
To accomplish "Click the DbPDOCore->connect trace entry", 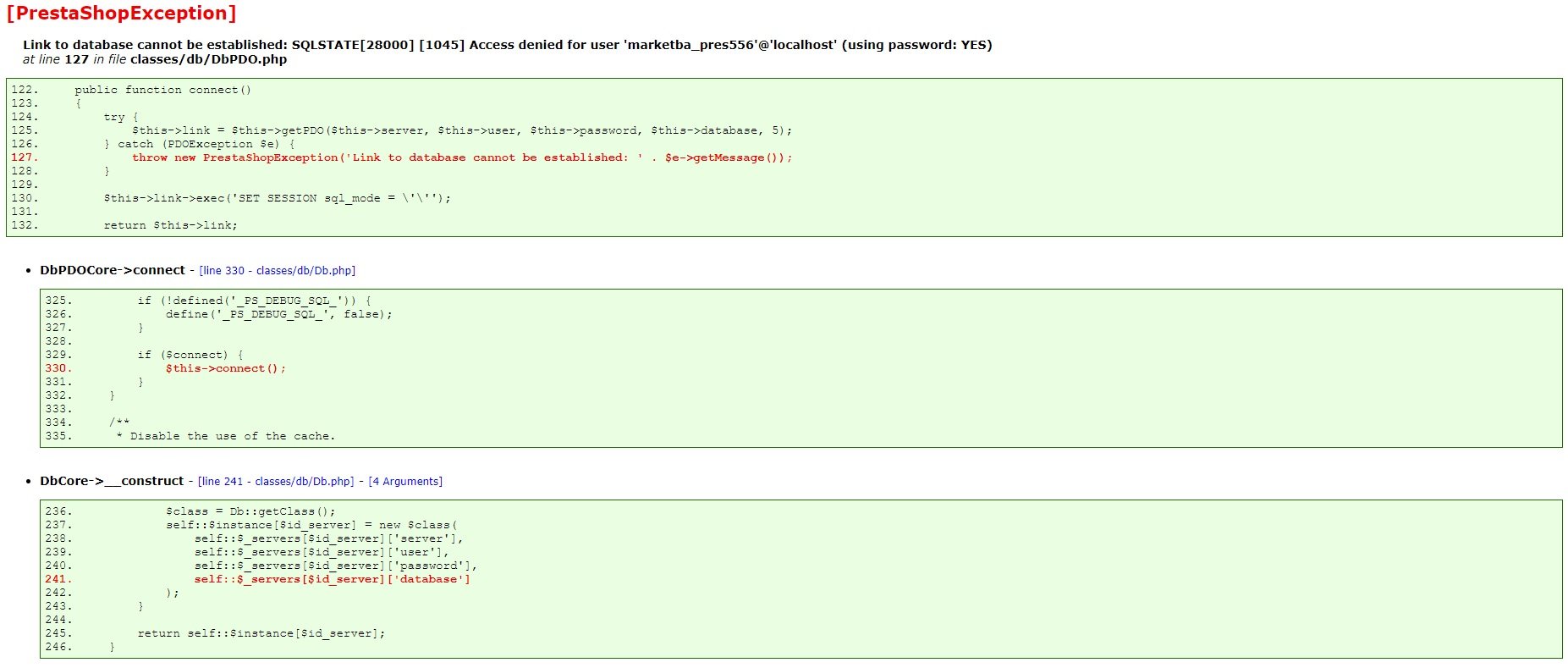I will pos(113,270).
